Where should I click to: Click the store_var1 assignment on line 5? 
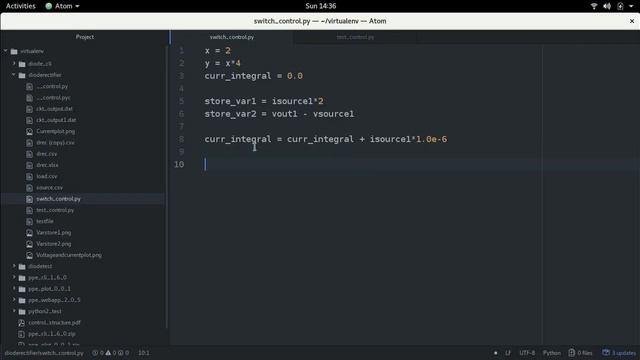tap(264, 101)
